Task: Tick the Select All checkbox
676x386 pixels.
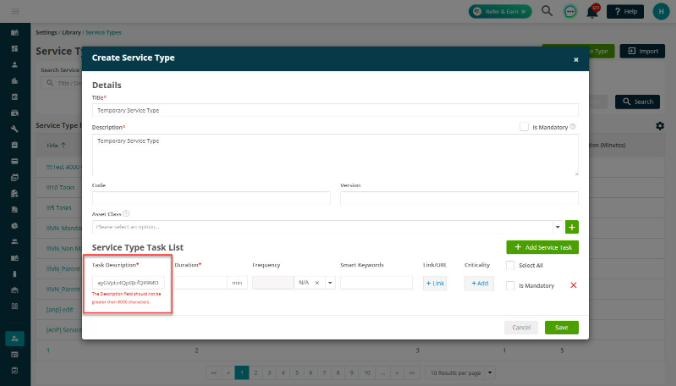Action: click(510, 265)
